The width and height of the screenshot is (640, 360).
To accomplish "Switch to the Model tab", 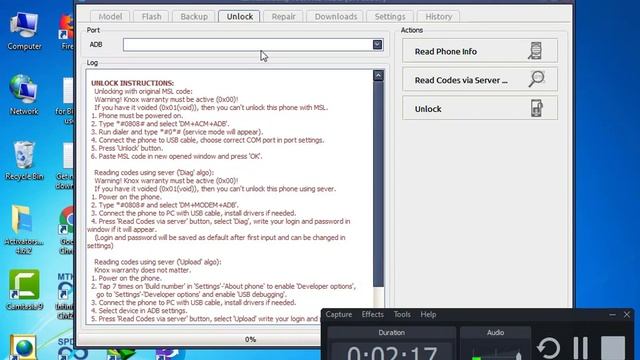I will pos(110,16).
